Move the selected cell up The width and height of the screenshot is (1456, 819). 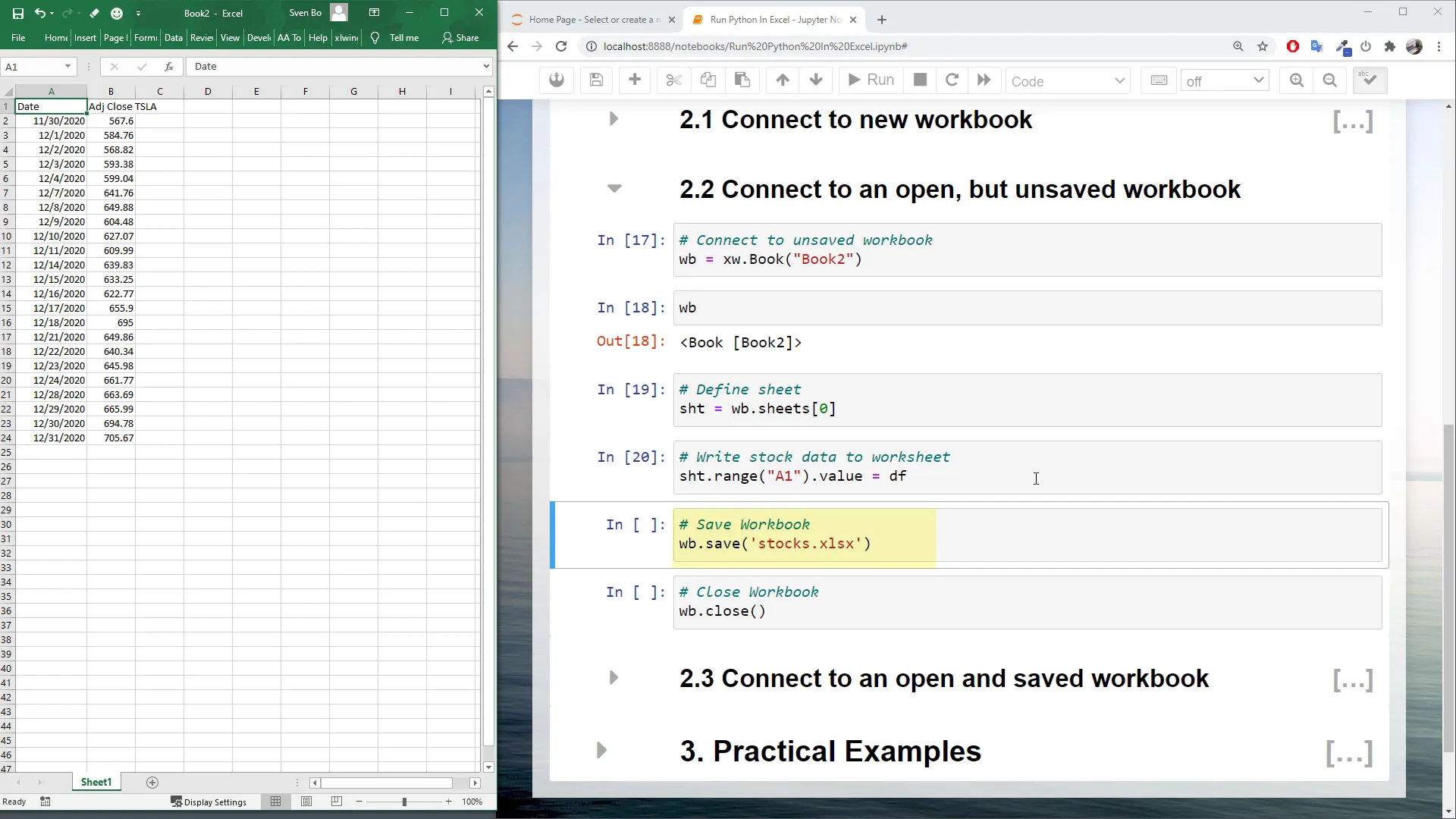coord(782,80)
